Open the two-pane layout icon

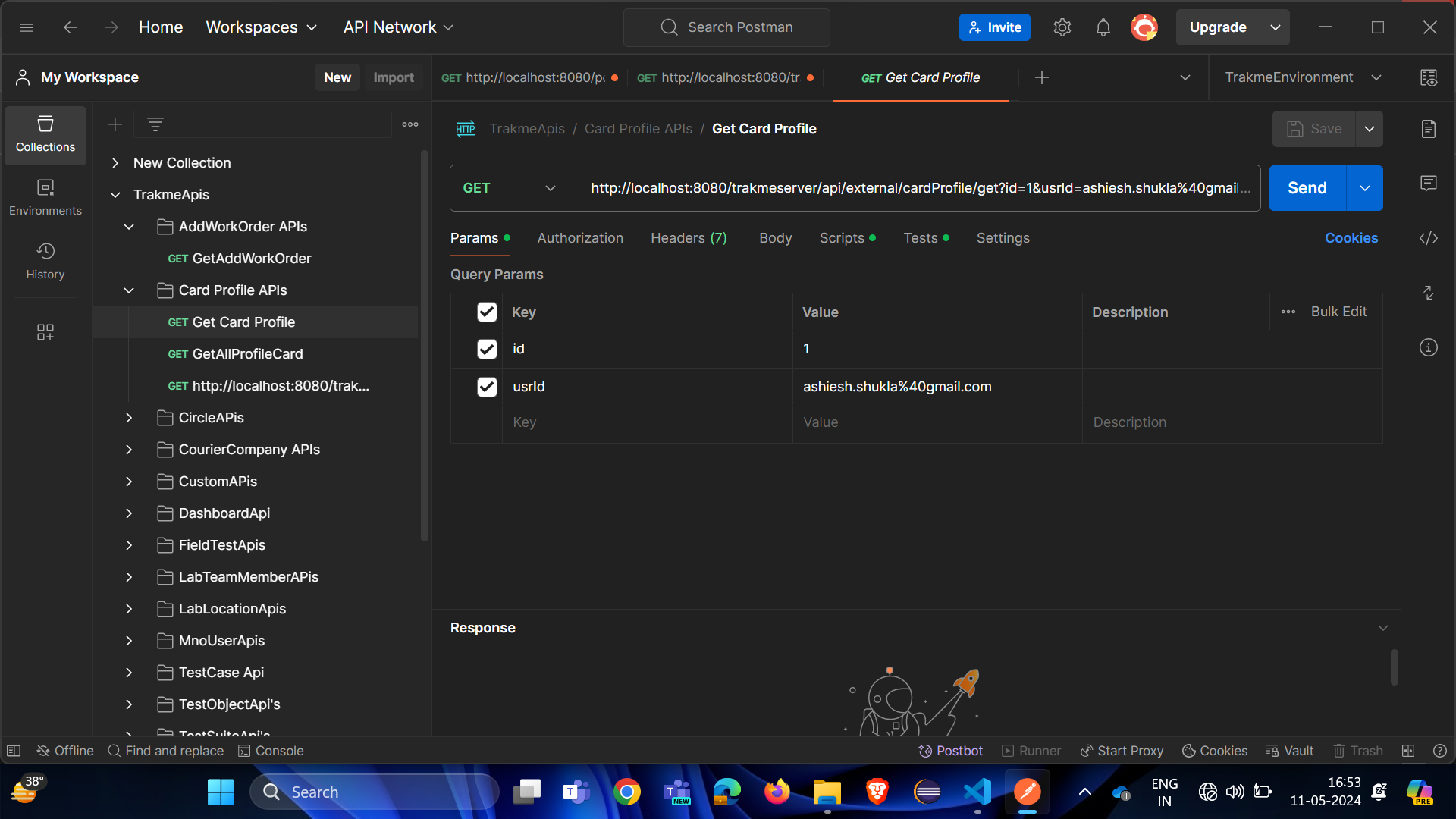1408,751
